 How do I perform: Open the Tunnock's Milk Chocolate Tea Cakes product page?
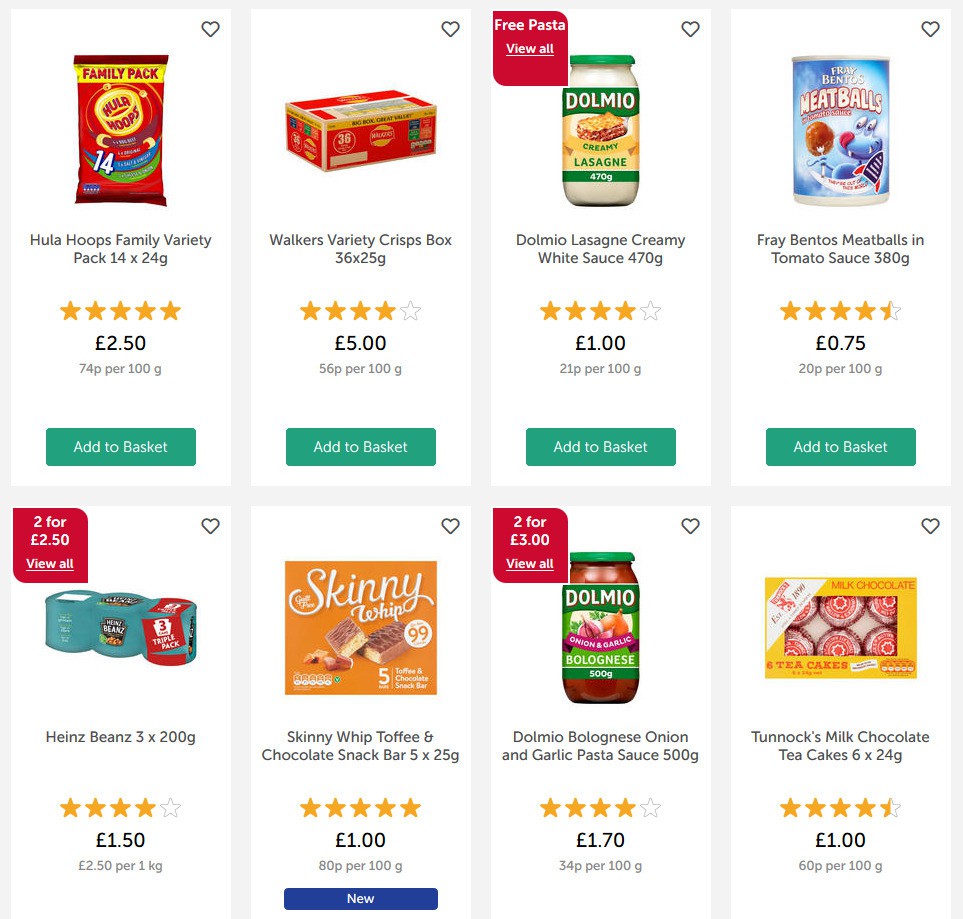840,746
